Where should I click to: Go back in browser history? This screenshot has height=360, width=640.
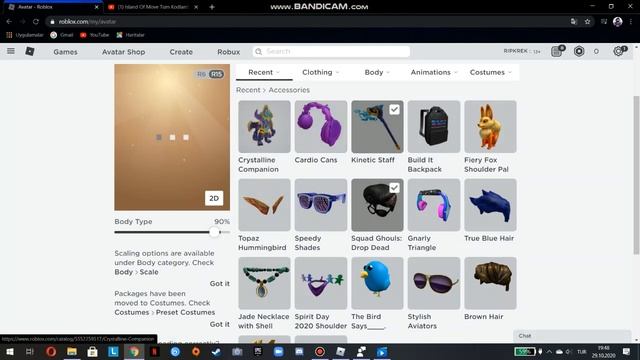pos(9,22)
